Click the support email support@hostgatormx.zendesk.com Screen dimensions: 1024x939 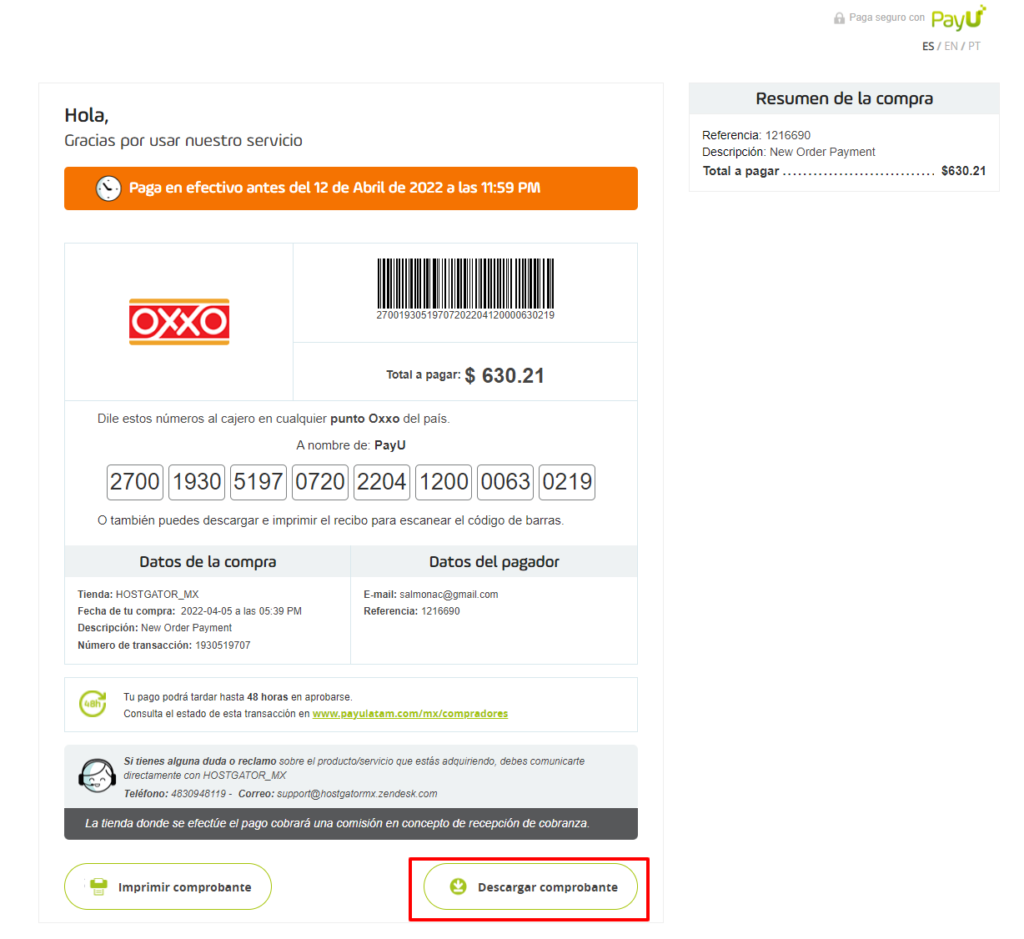click(357, 793)
